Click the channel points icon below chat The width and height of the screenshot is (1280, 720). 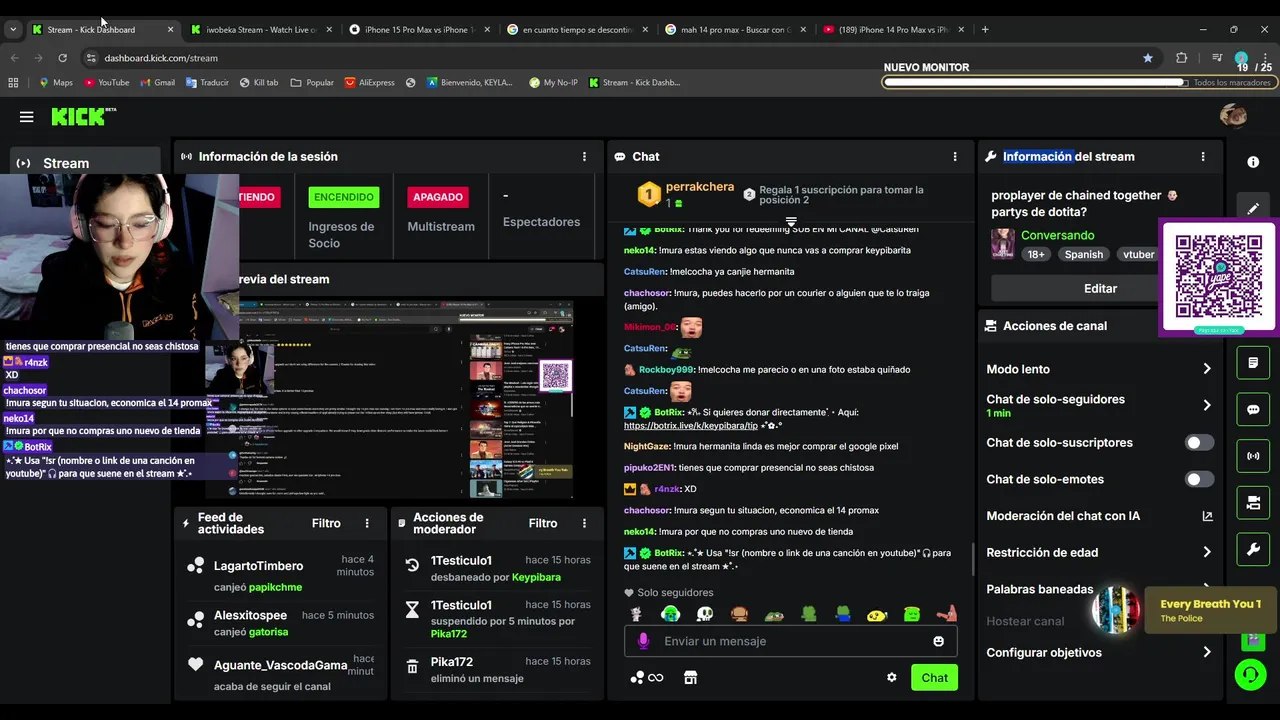646,677
